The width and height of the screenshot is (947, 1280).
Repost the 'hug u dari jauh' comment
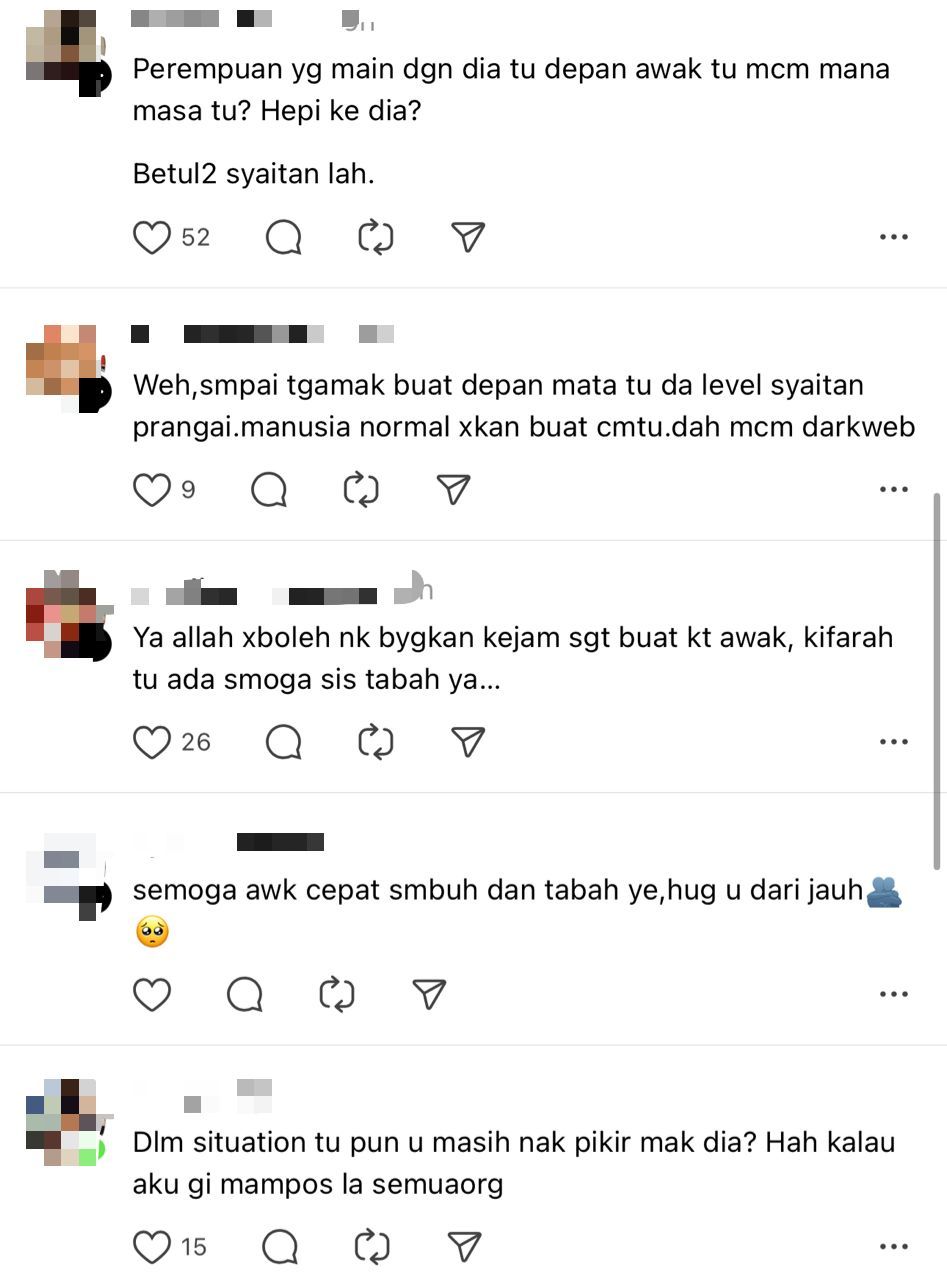[337, 994]
